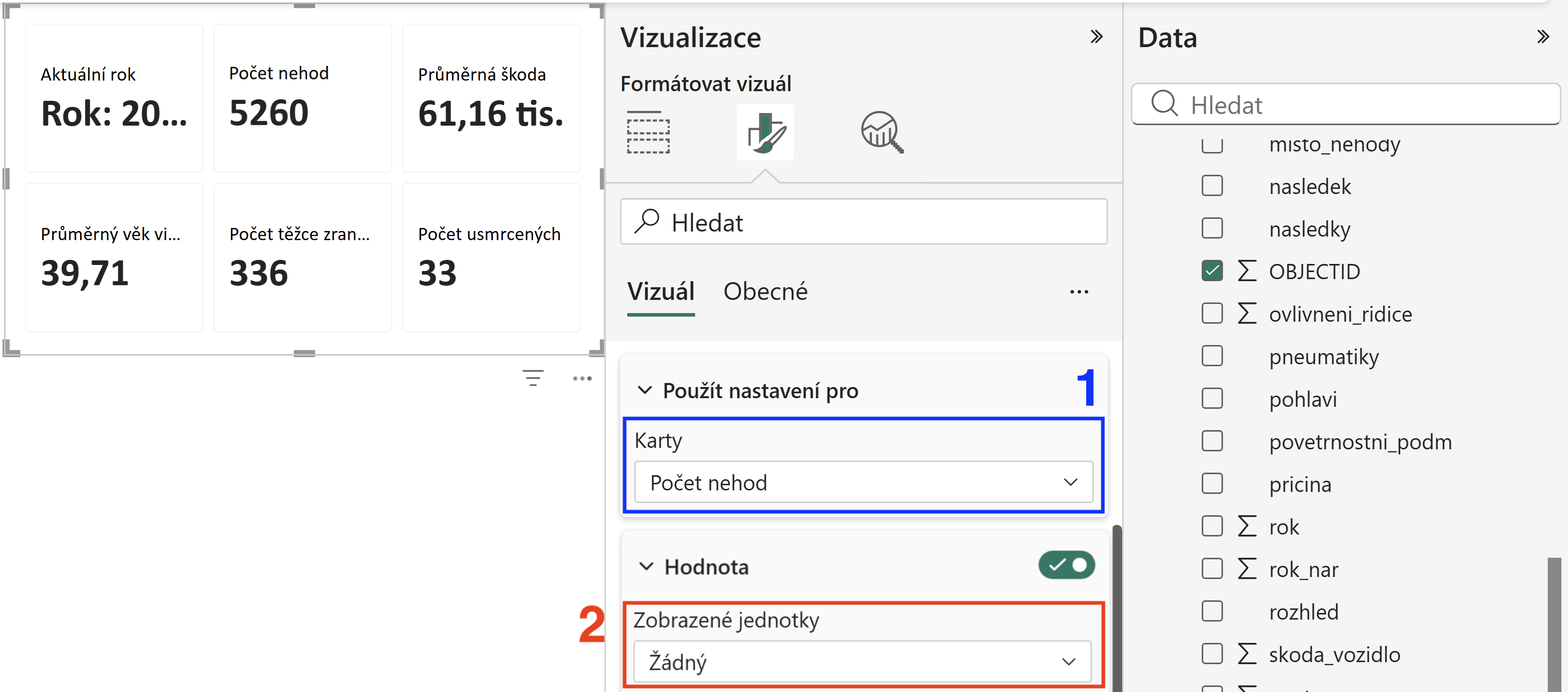The image size is (1568, 692).
Task: Click the magnifier icon in Data search
Action: click(x=1164, y=103)
